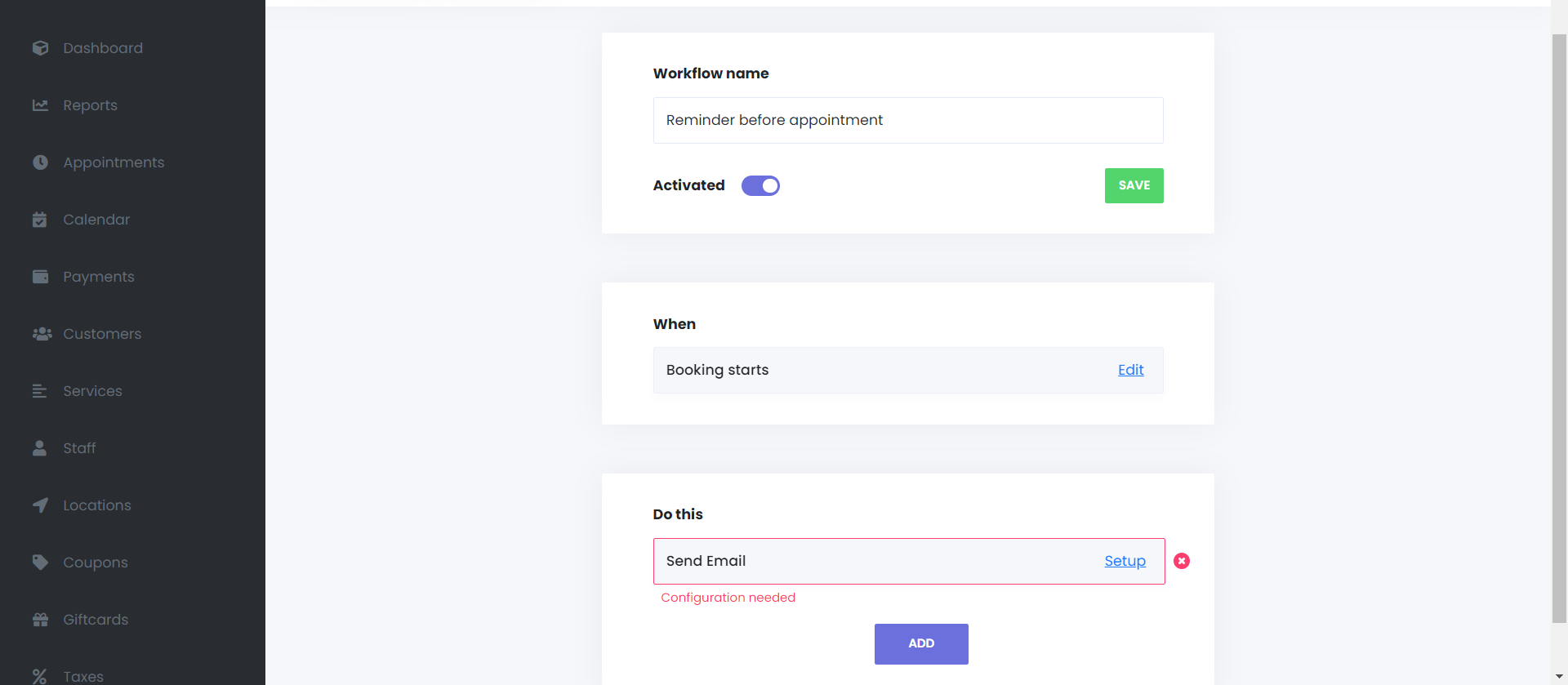Select Coupons in sidebar
The width and height of the screenshot is (1568, 685).
pos(96,563)
